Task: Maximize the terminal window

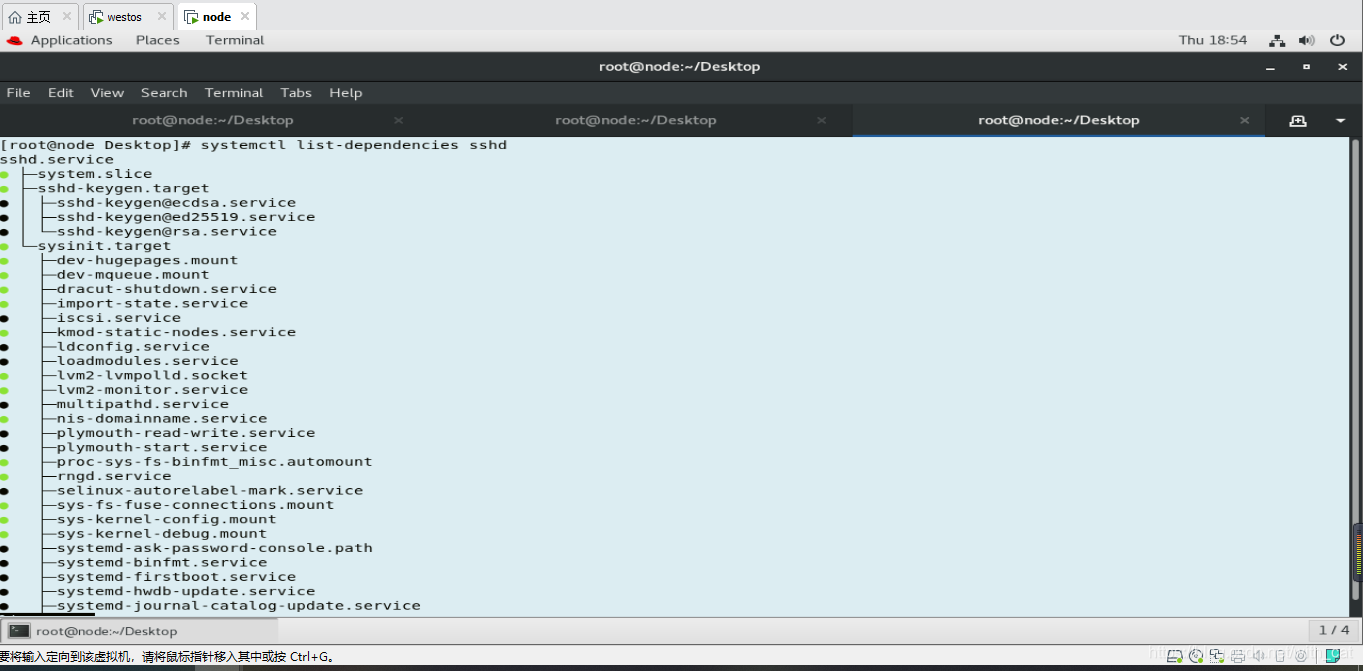Action: coord(1306,67)
